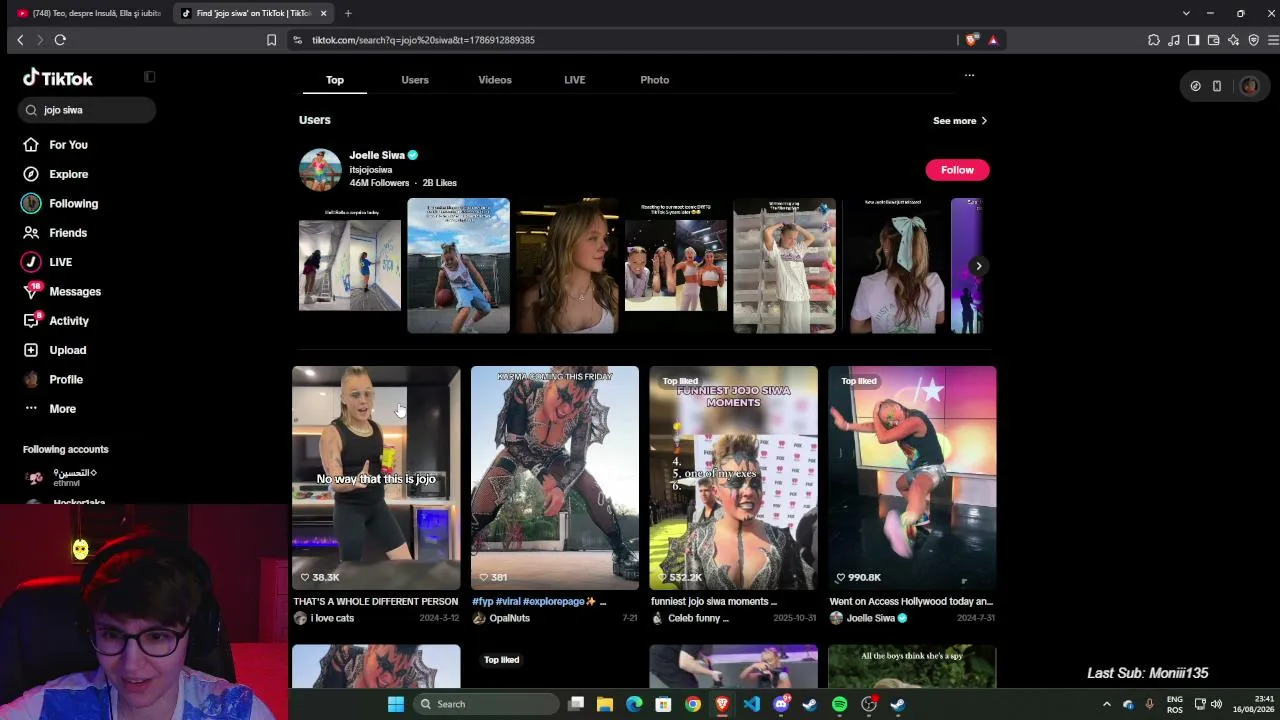Open Brave Rewards triangle icon
The width and height of the screenshot is (1280, 720).
pos(993,40)
